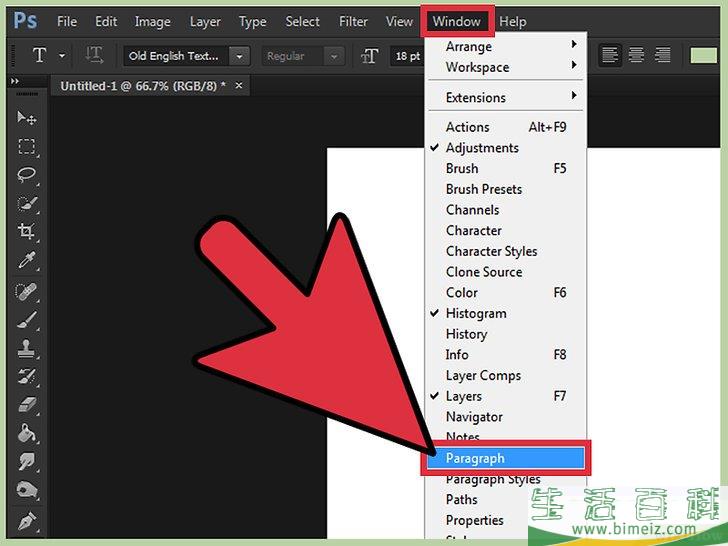This screenshot has height=546, width=728.
Task: Select the History Brush tool
Action: coord(26,376)
